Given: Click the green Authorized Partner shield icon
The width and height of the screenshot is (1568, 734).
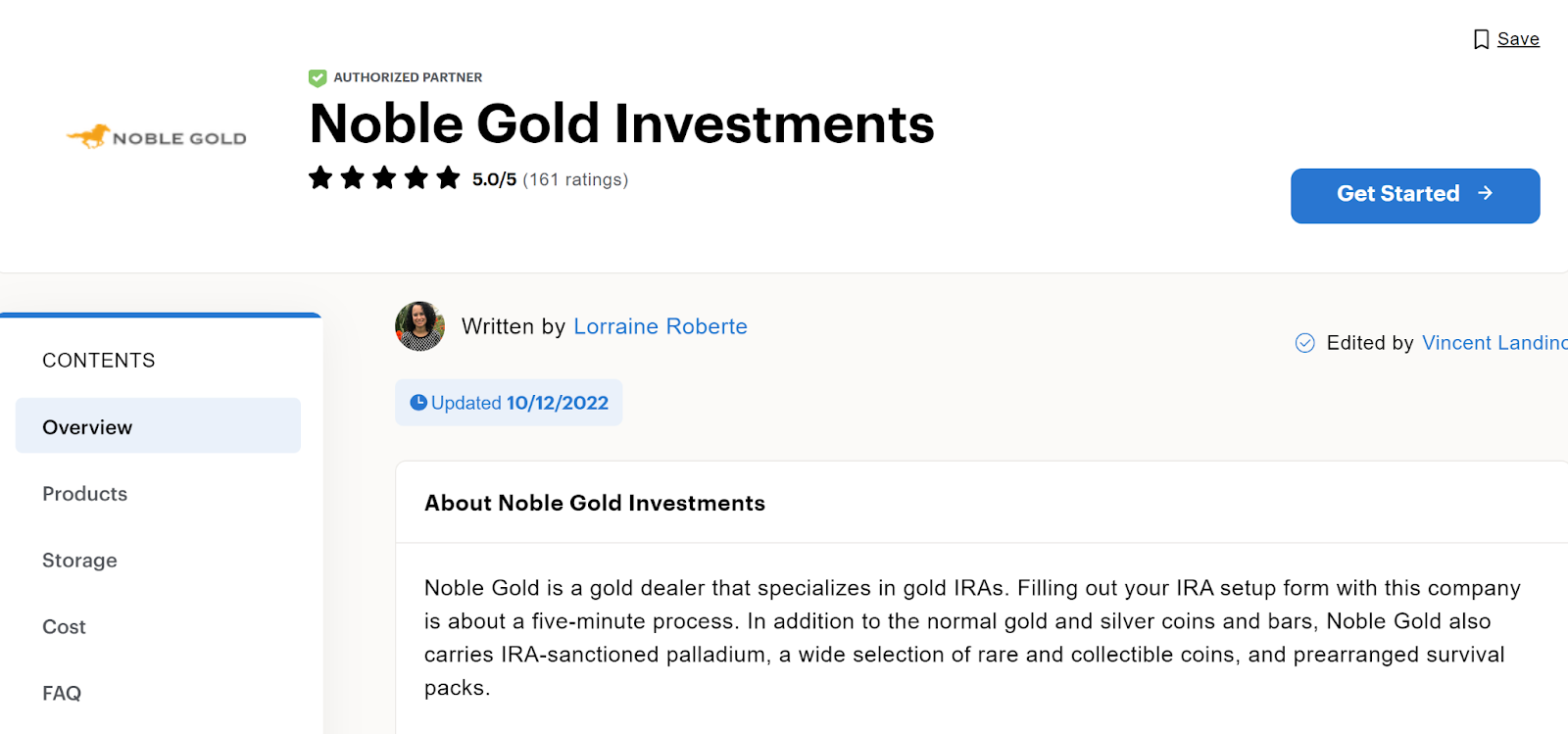Looking at the screenshot, I should [318, 77].
